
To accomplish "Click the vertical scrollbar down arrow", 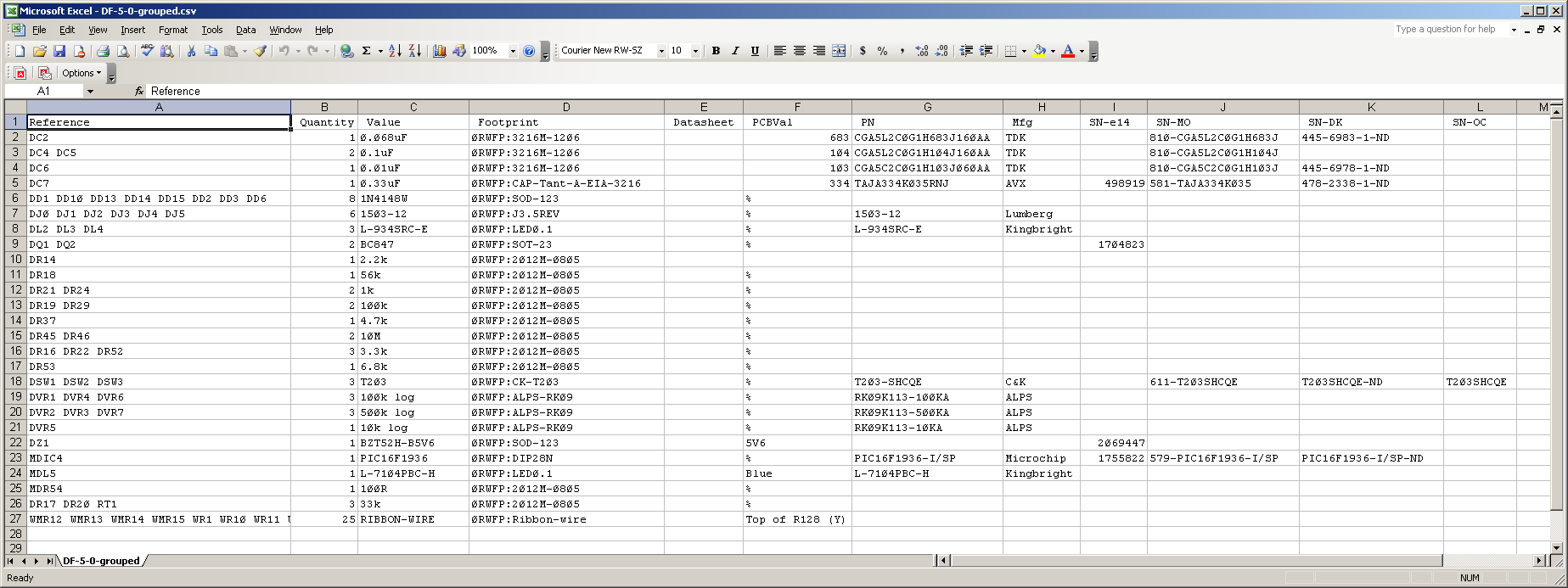I will pos(1556,548).
